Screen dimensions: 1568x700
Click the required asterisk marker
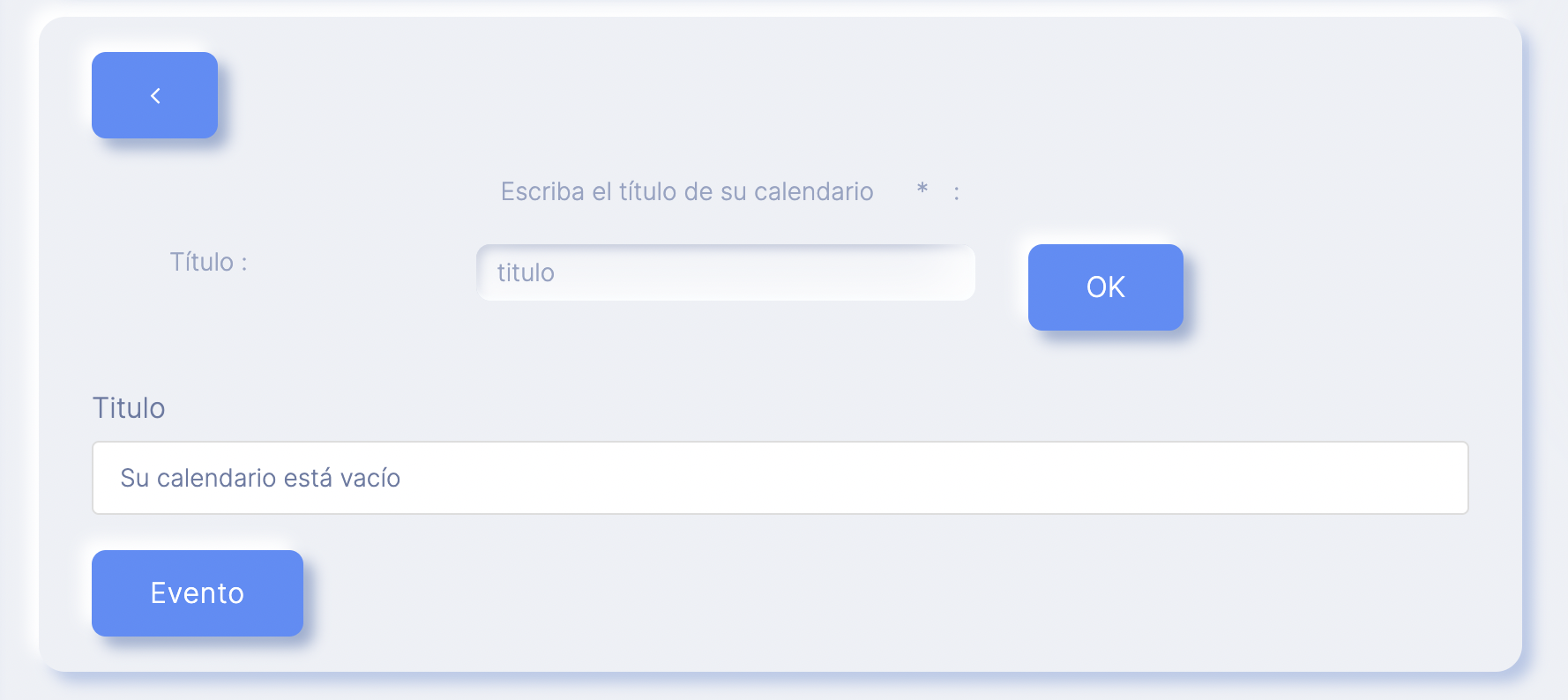(922, 188)
